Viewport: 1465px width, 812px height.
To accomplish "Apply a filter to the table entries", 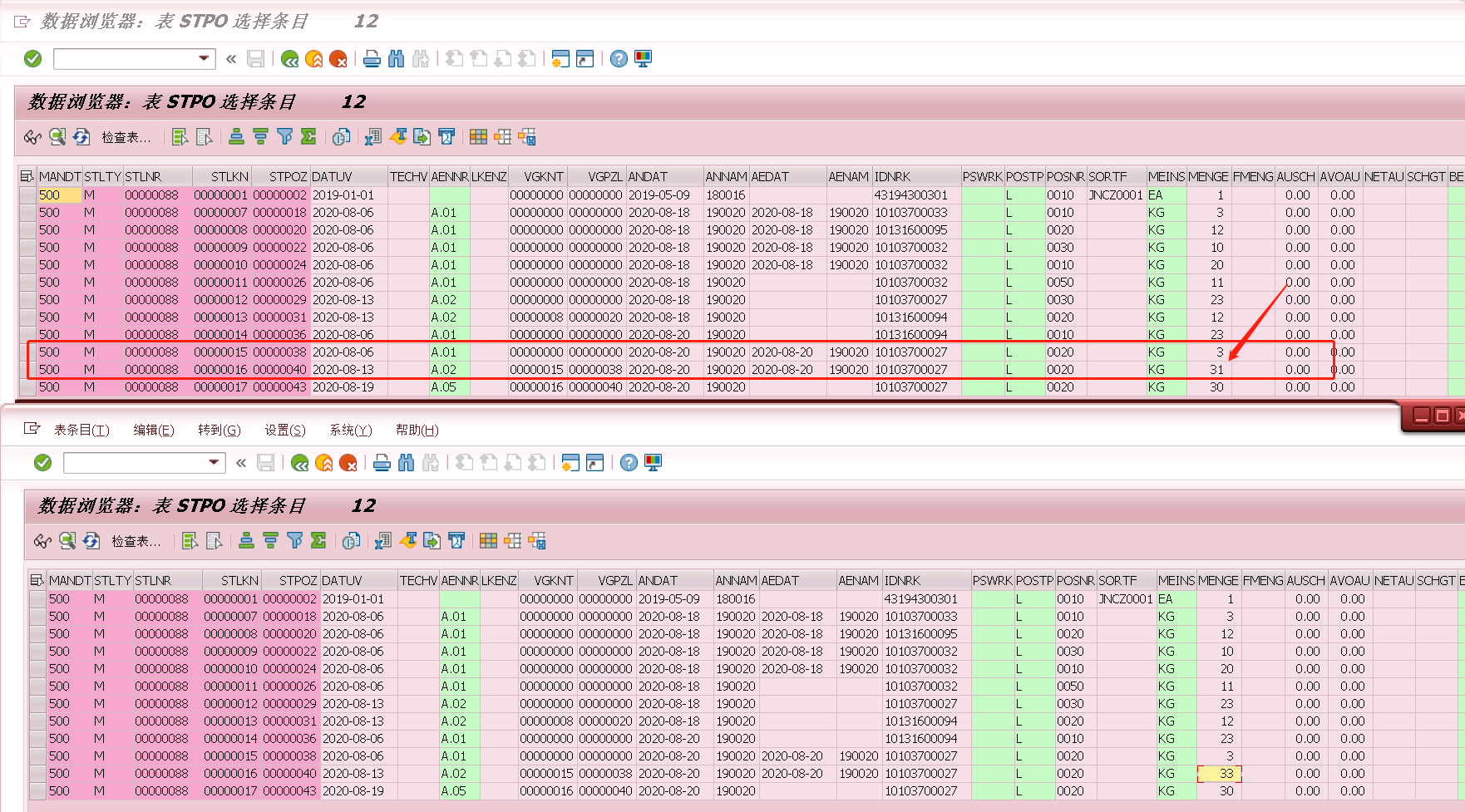I will tap(285, 137).
